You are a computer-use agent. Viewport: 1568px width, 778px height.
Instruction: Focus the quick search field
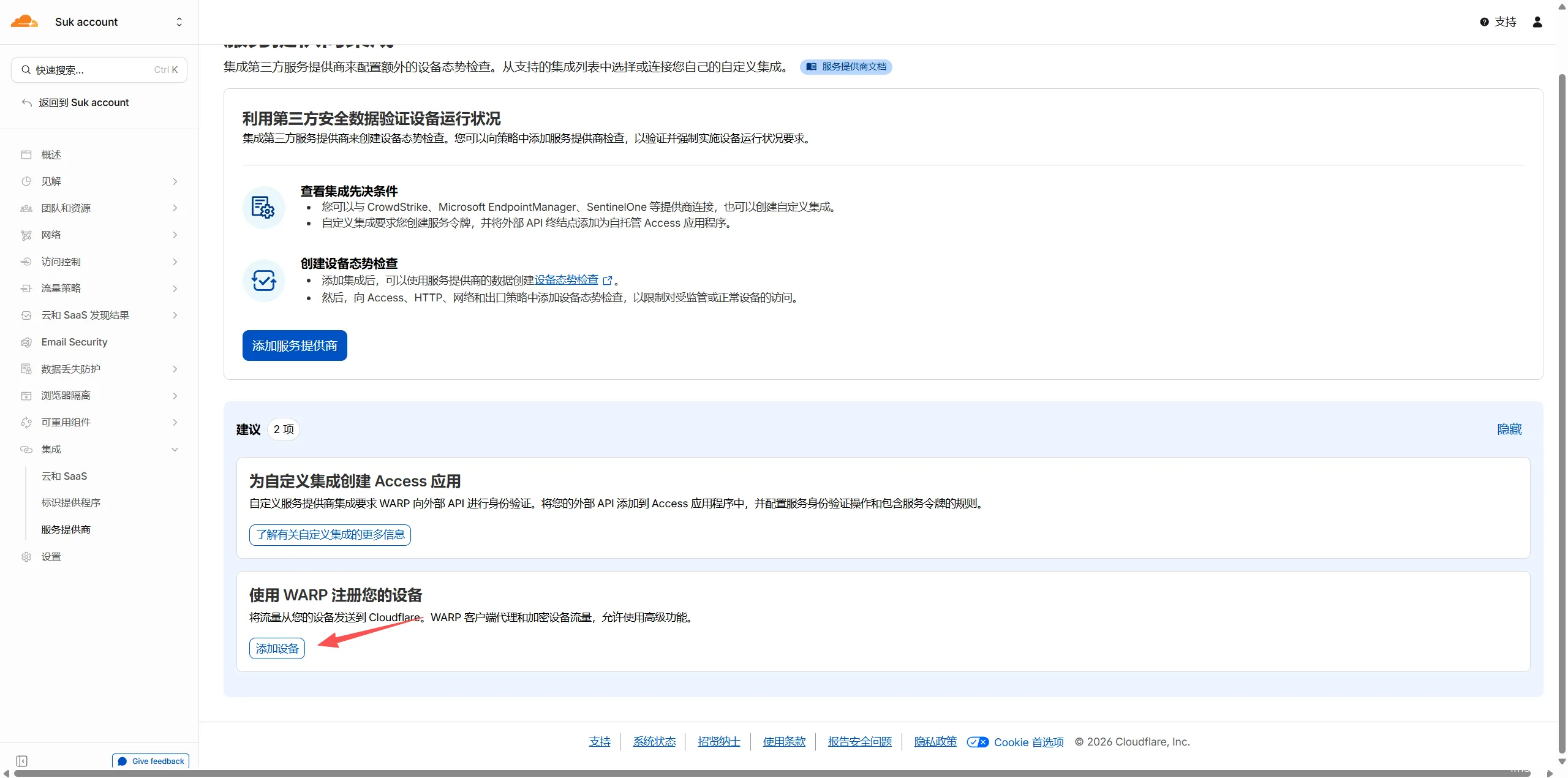pos(99,70)
